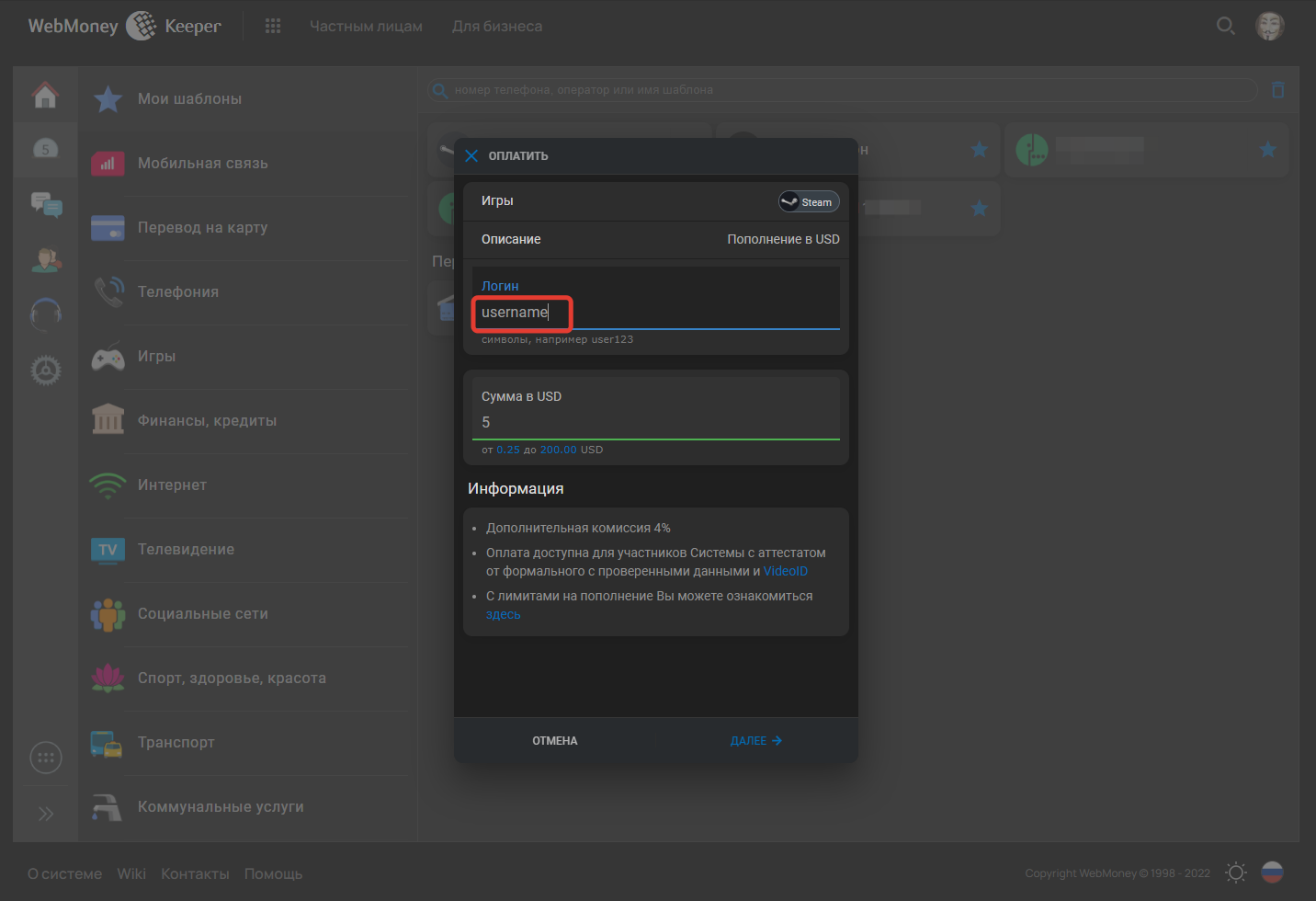Open the green phone template card

pyautogui.click(x=1146, y=150)
